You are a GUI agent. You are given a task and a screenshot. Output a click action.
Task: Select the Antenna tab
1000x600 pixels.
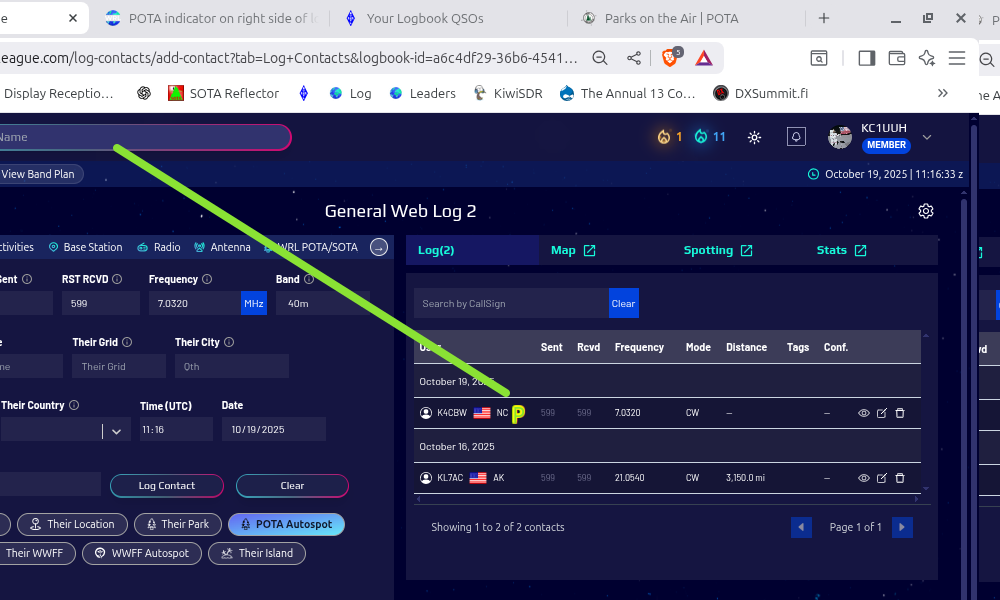click(222, 247)
